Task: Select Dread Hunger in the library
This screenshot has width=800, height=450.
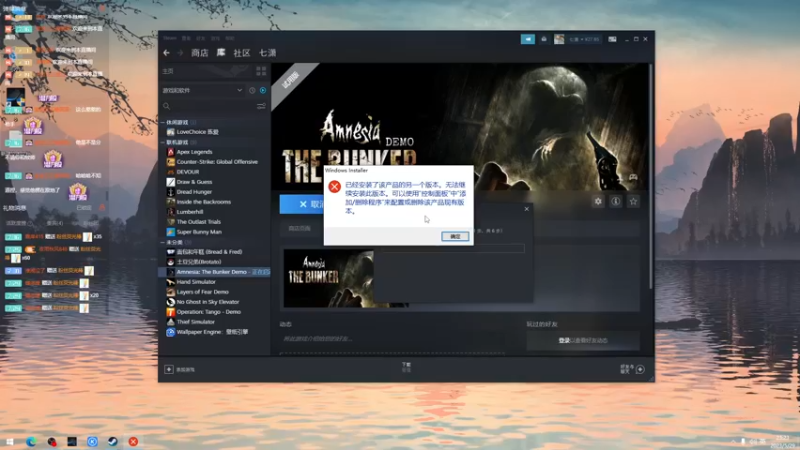Action: click(194, 192)
